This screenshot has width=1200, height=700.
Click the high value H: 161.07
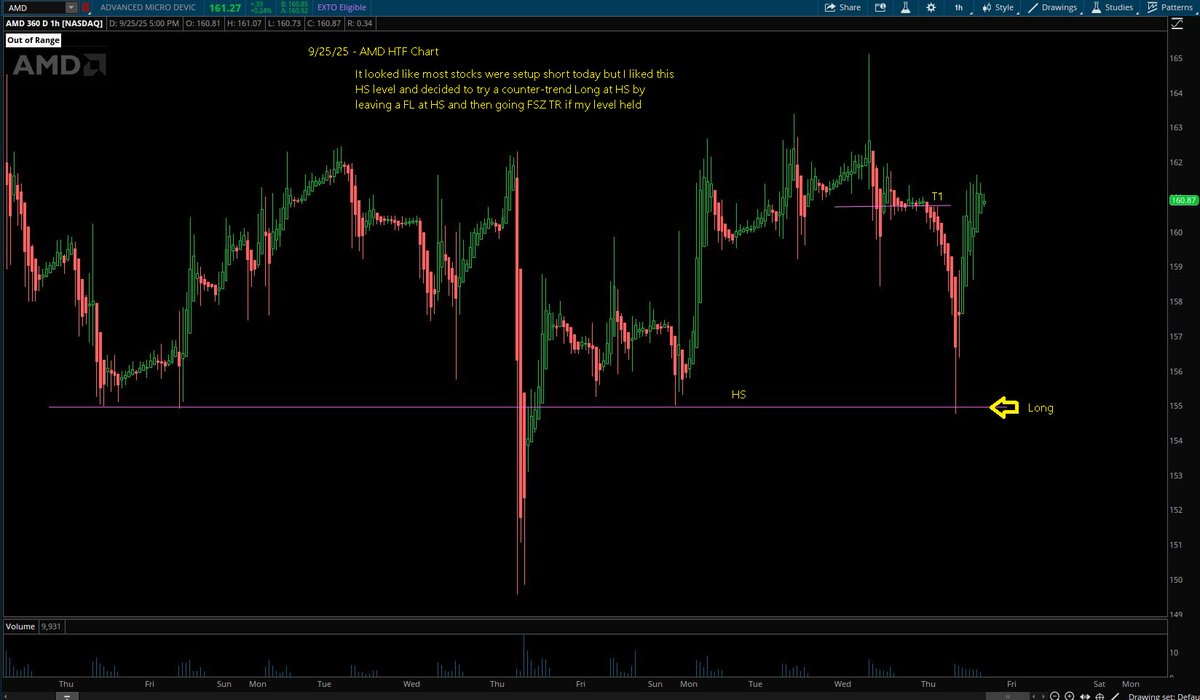click(244, 23)
